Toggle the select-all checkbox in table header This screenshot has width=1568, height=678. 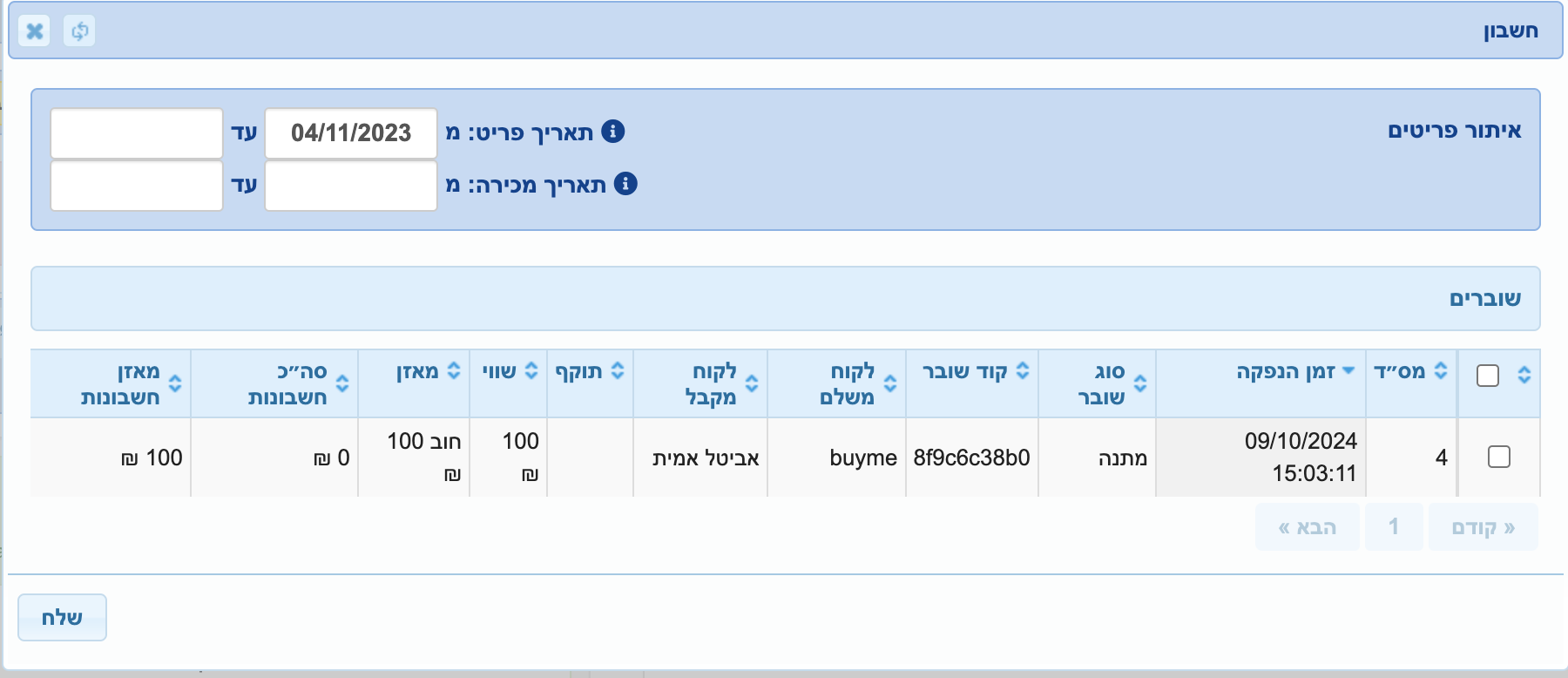pos(1488,376)
